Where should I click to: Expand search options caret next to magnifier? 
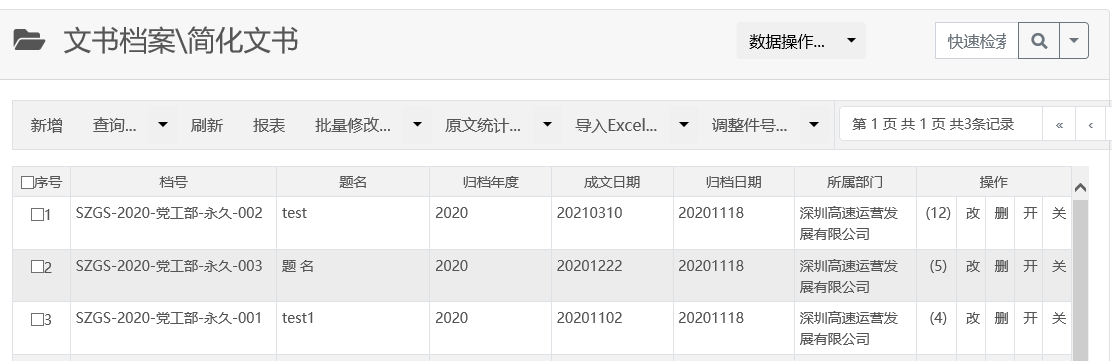tap(1074, 40)
